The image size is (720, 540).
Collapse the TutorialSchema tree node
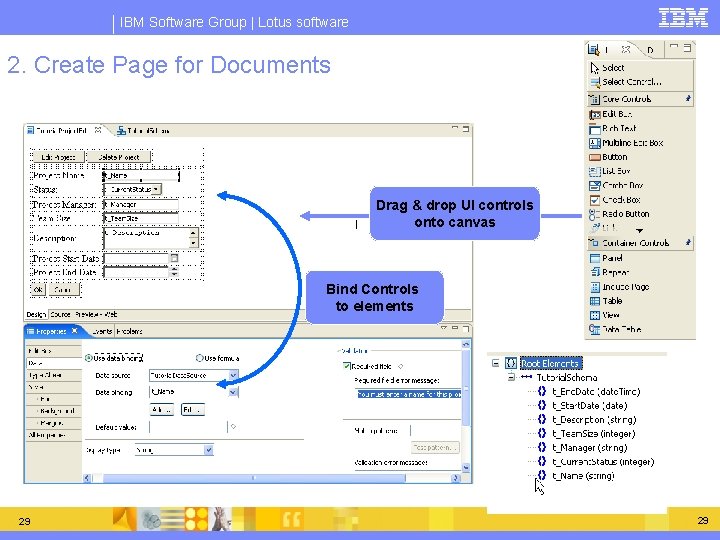(x=511, y=377)
